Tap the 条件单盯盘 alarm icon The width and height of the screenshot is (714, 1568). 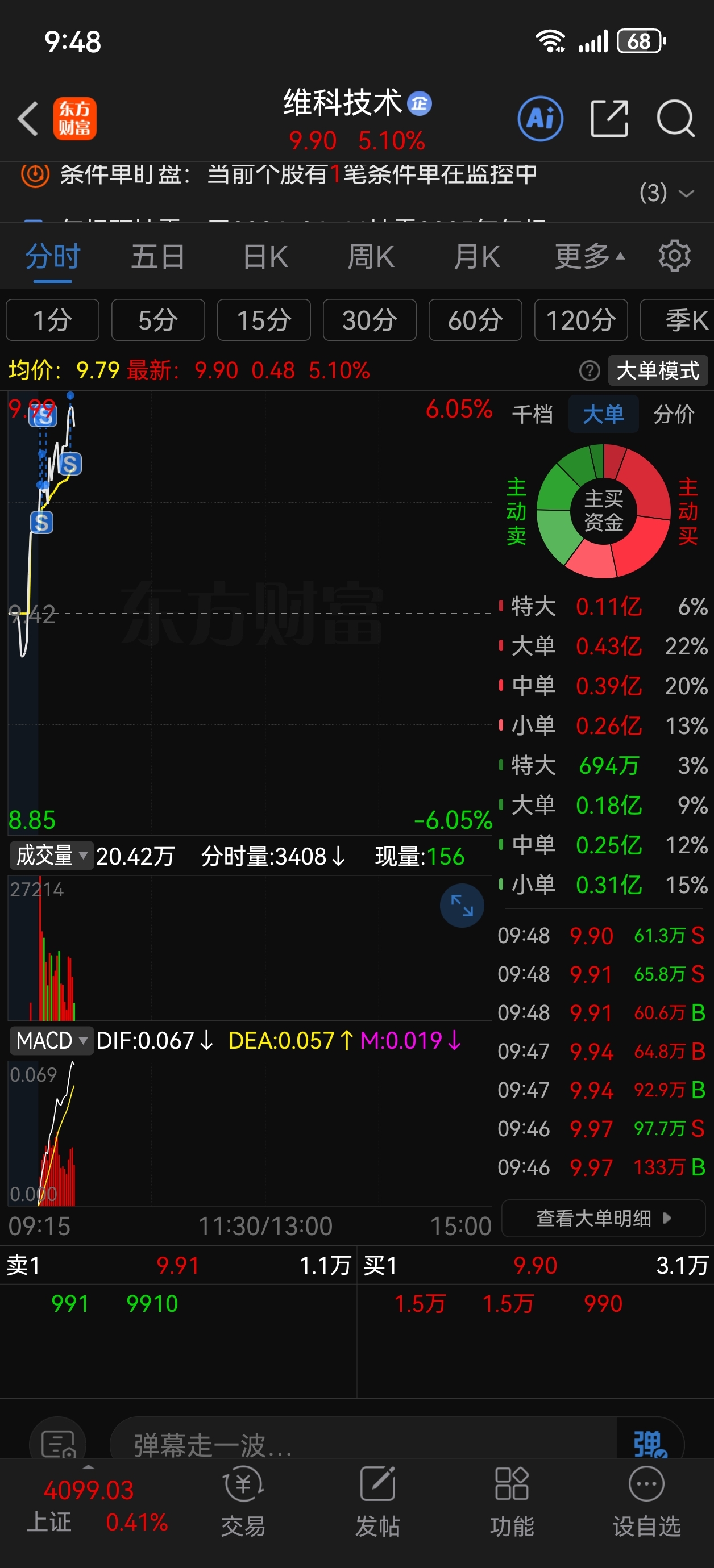point(35,175)
